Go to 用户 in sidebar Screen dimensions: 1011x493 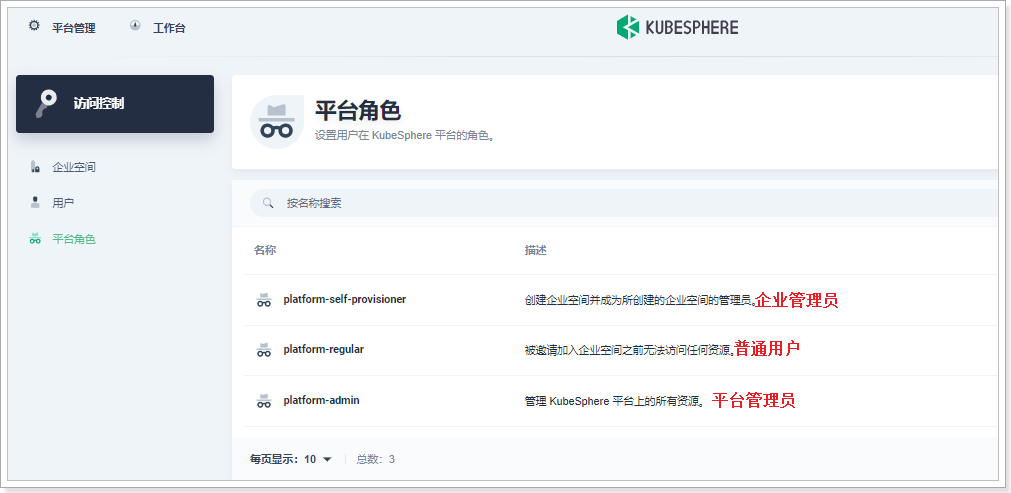[x=63, y=203]
